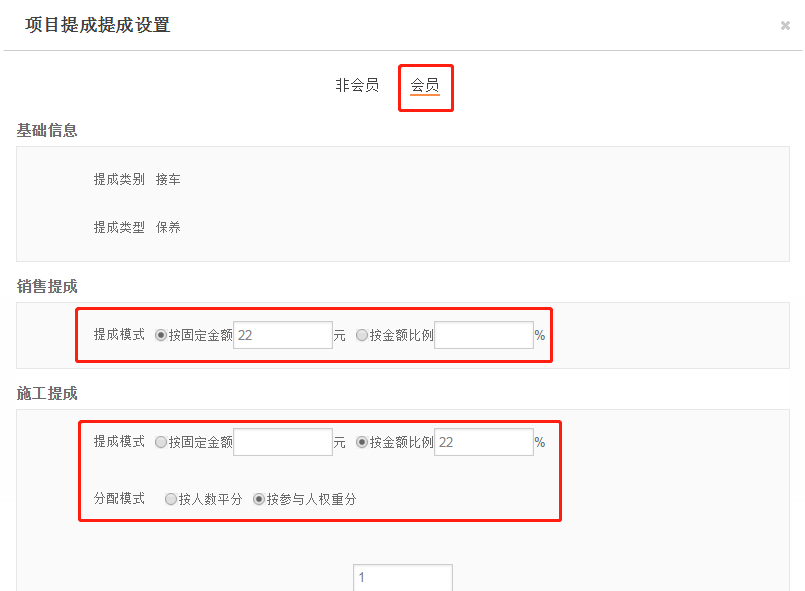Enable the 按人数平分 distribution mode

(x=171, y=499)
